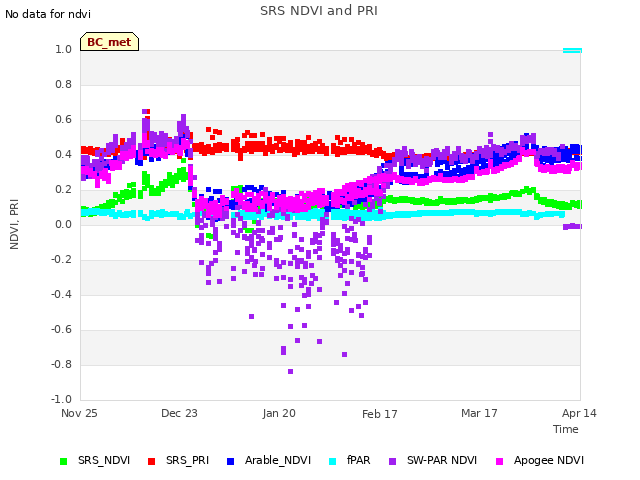This screenshot has width=640, height=480.
Task: Click the BC_met annotation label
Action: (x=109, y=42)
